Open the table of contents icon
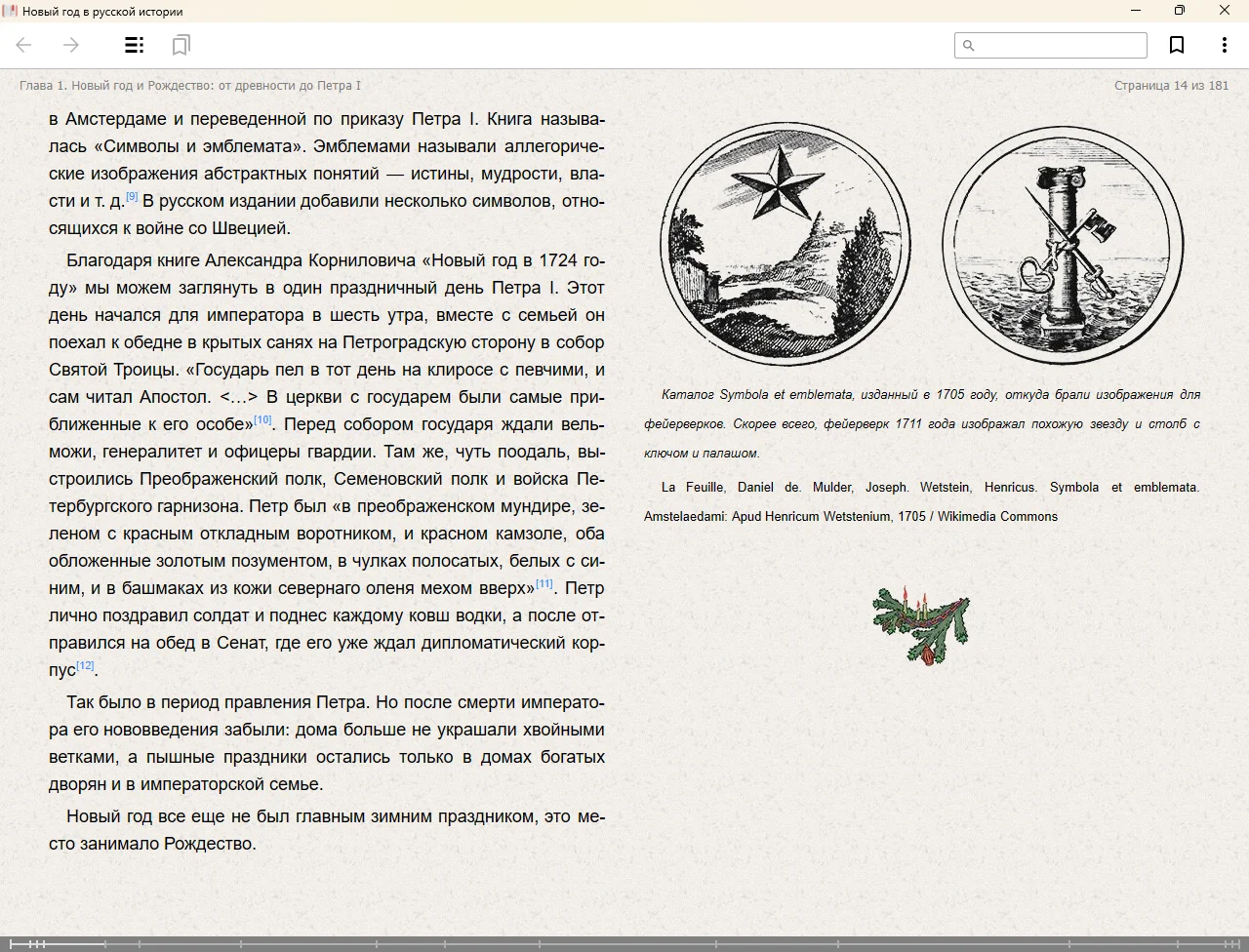Screen dimensions: 1249x952 coord(135,45)
